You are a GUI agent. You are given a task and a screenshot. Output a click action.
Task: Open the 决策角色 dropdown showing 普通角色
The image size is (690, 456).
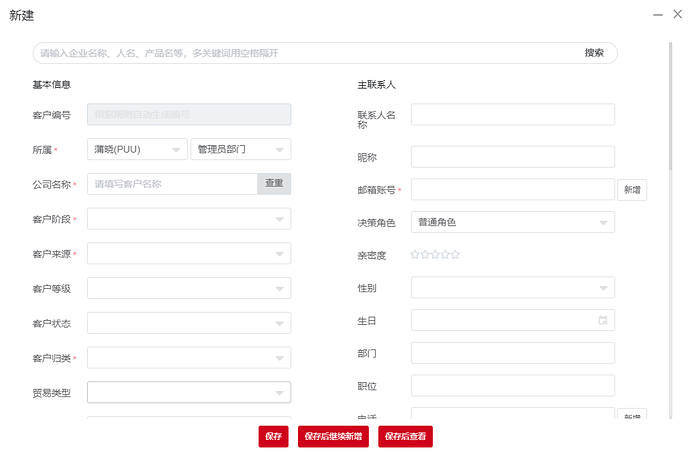tap(512, 222)
